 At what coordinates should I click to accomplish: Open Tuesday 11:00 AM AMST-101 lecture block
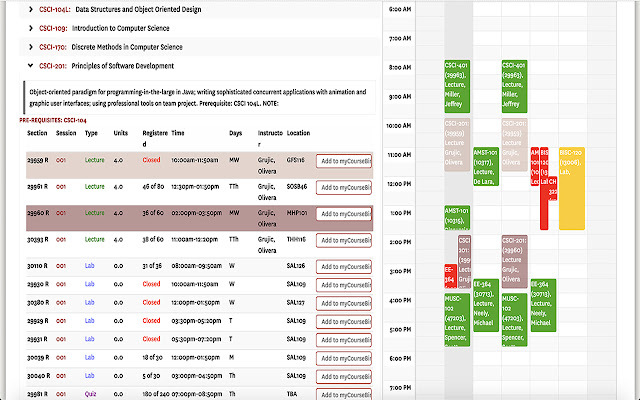[486, 167]
